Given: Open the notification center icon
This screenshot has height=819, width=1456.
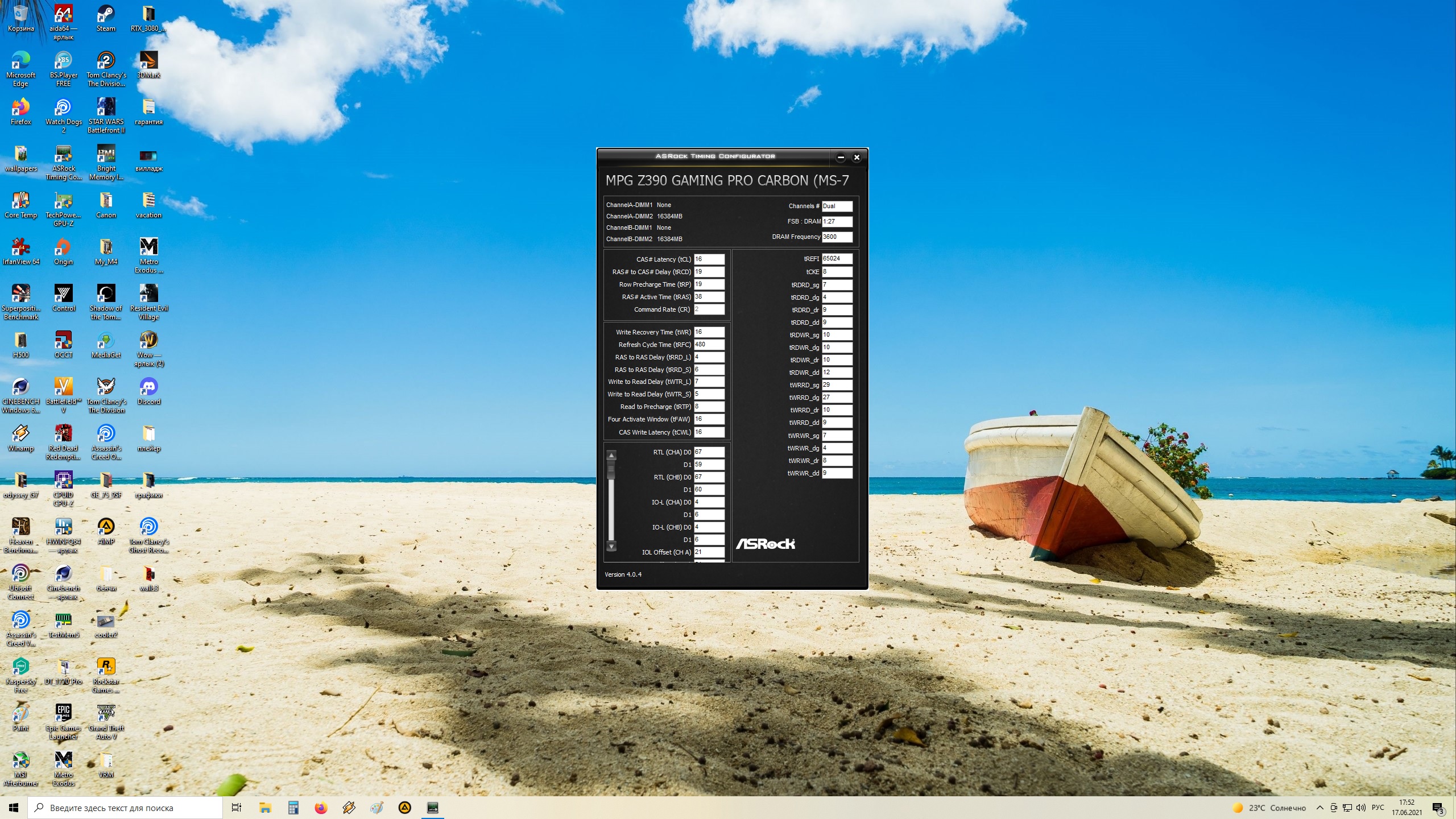Looking at the screenshot, I should (1438, 808).
